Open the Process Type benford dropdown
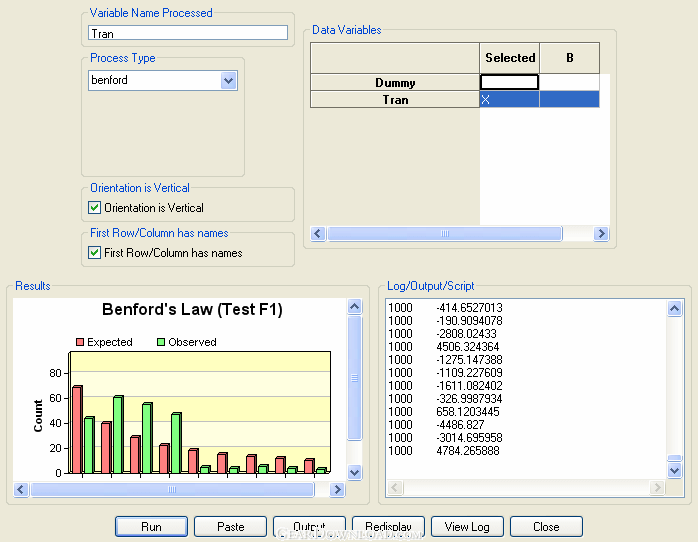 tap(228, 81)
